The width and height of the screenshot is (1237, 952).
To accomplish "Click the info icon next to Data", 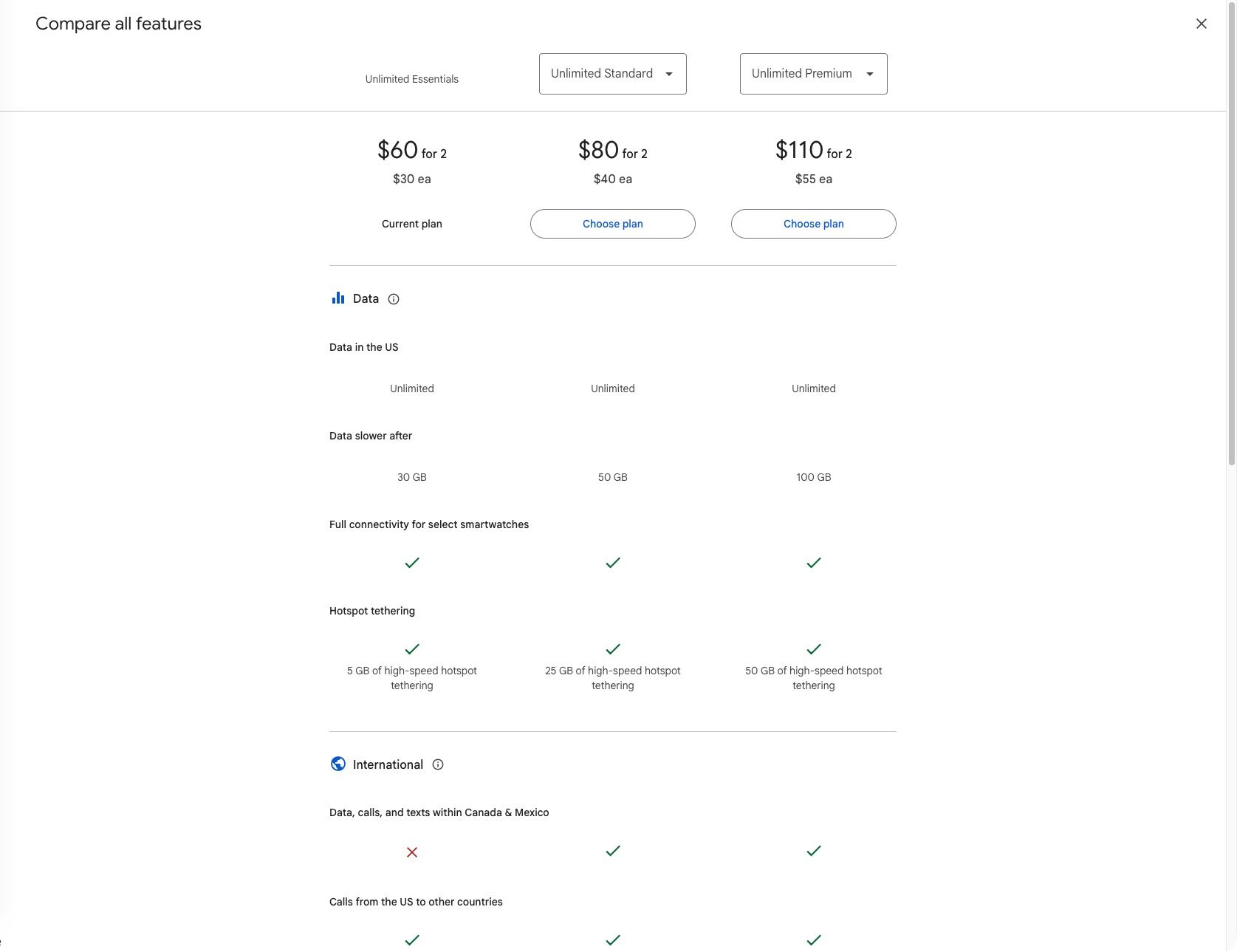I will (394, 299).
